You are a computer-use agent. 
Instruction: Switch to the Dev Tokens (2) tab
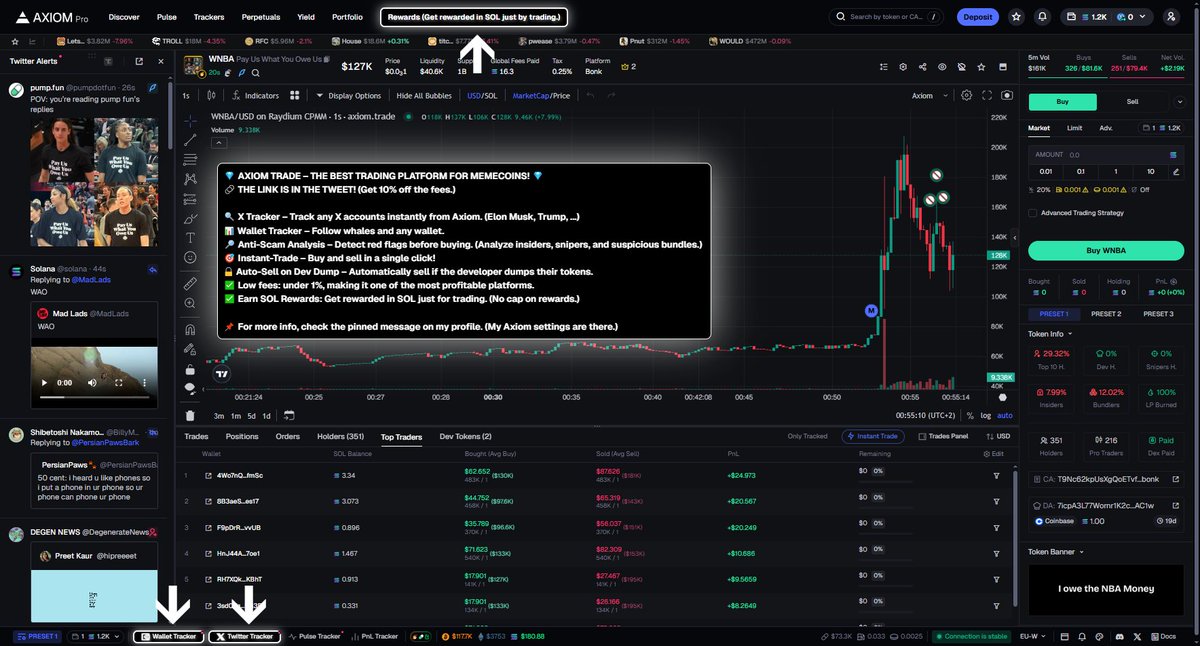click(x=466, y=436)
